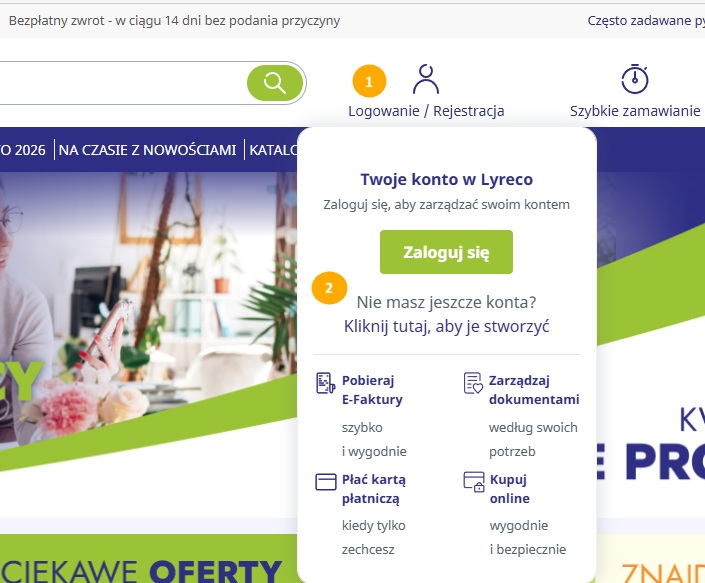Viewport: 705px width, 583px height.
Task: Open Szybkie zamawianie
Action: tap(635, 111)
